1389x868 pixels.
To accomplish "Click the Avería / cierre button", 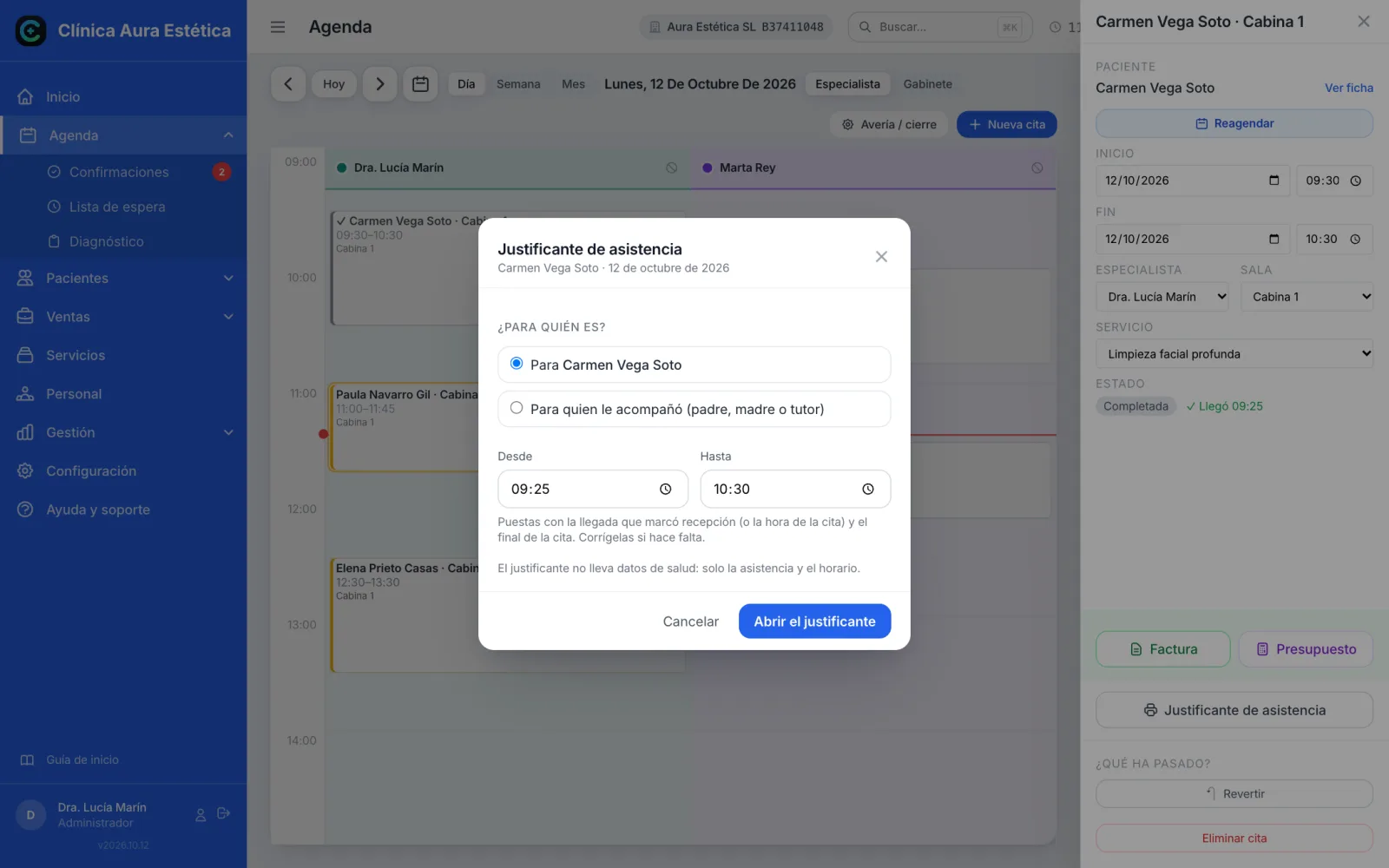I will click(889, 124).
